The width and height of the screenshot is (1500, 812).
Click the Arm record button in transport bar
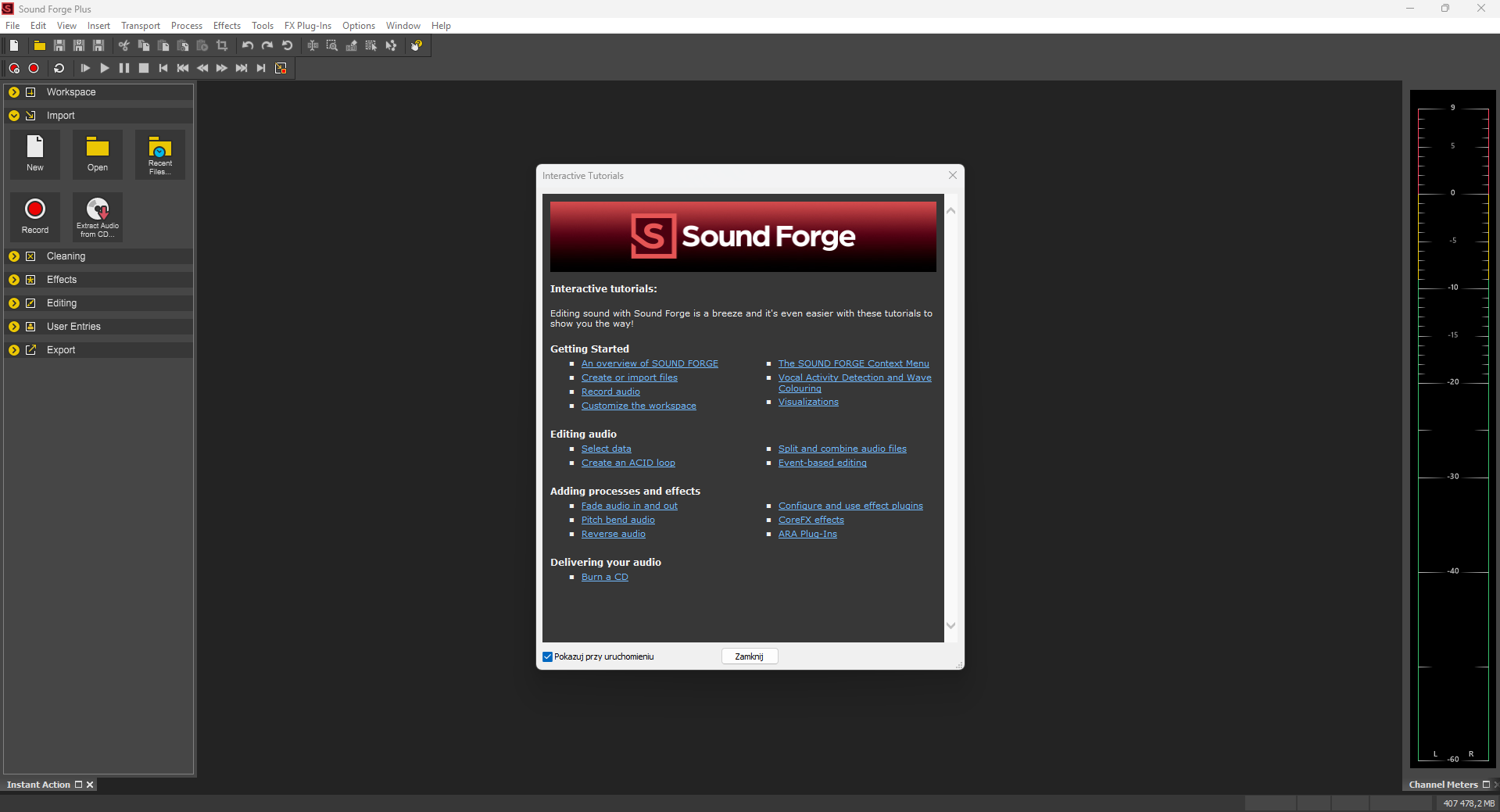coord(14,68)
